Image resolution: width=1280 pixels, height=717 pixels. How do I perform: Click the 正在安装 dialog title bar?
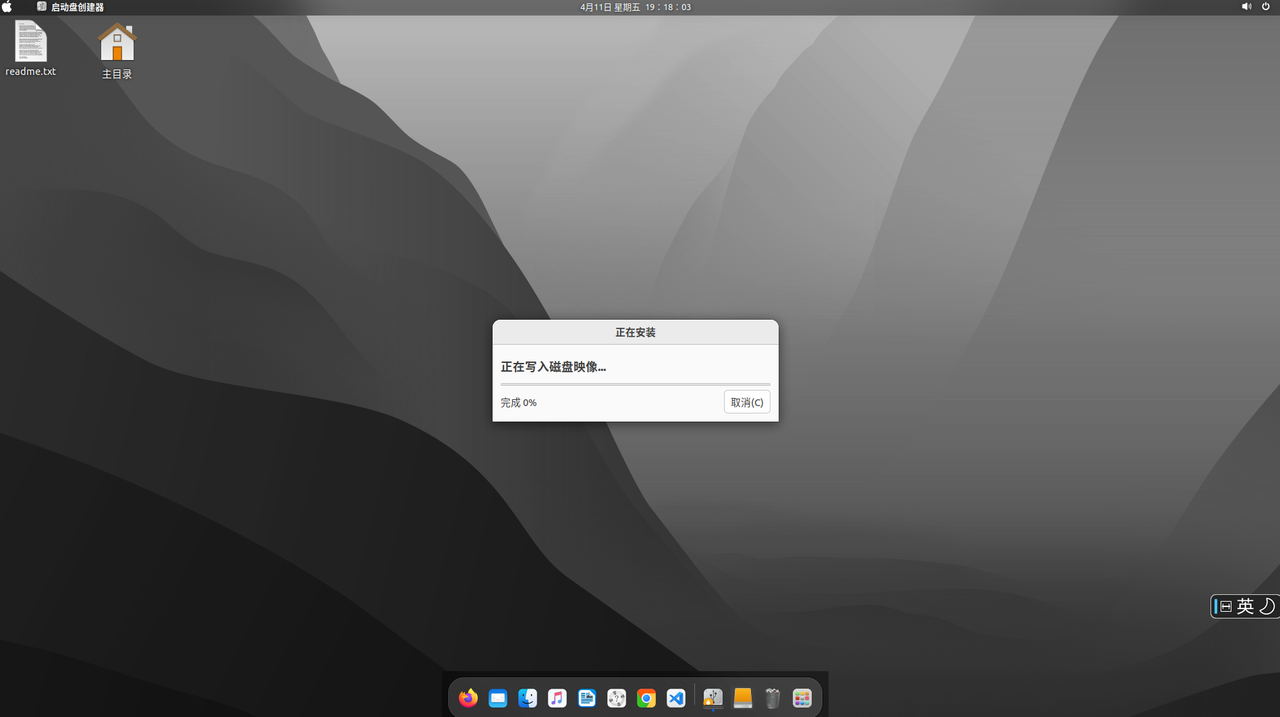(635, 332)
